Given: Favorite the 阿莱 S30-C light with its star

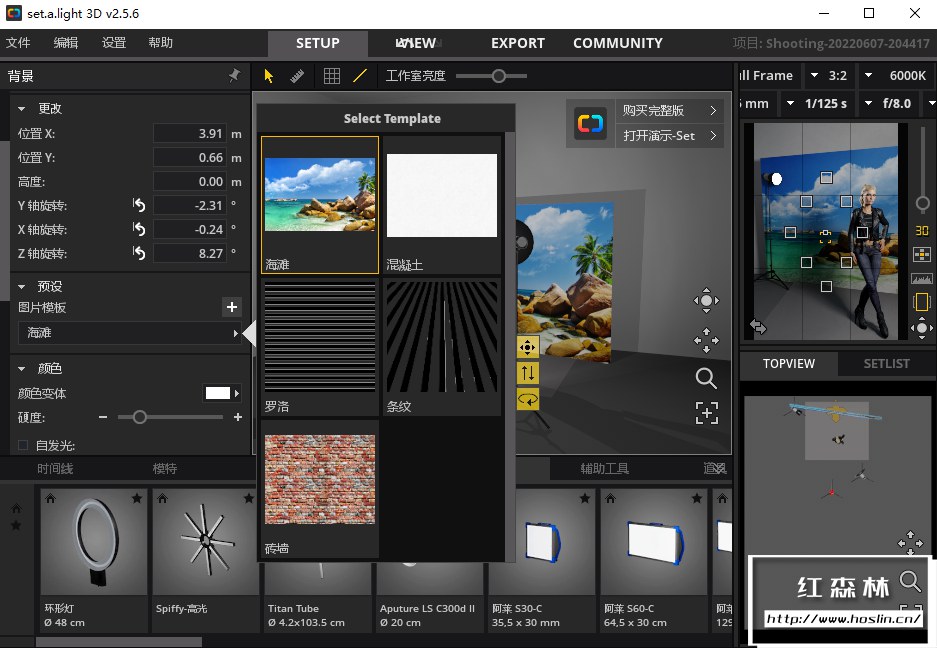Looking at the screenshot, I should (x=585, y=498).
